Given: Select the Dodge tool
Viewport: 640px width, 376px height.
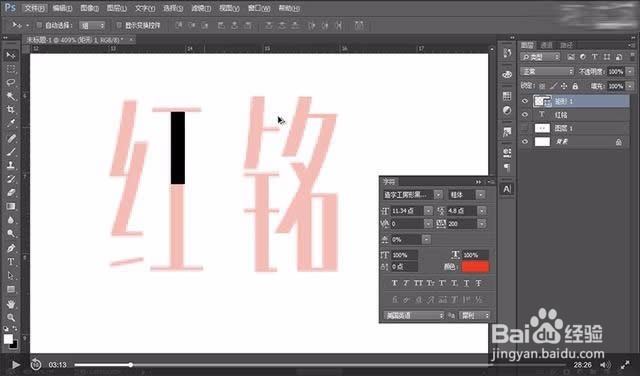Looking at the screenshot, I should point(11,234).
